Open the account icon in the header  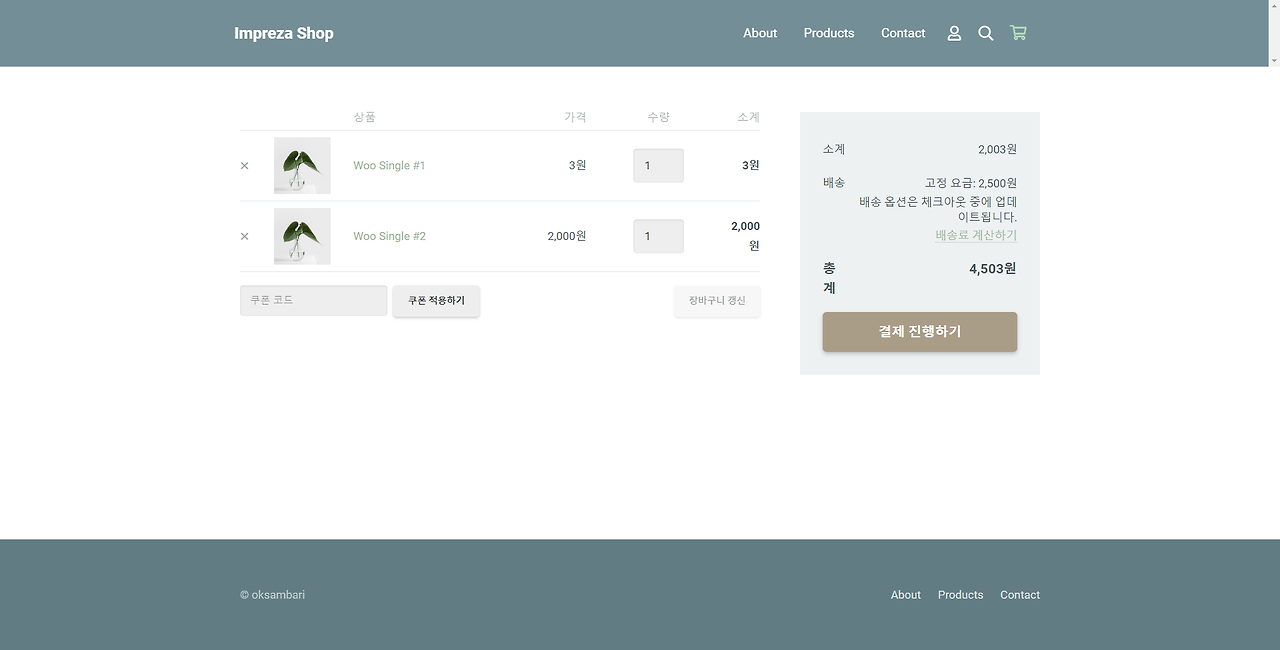click(954, 33)
